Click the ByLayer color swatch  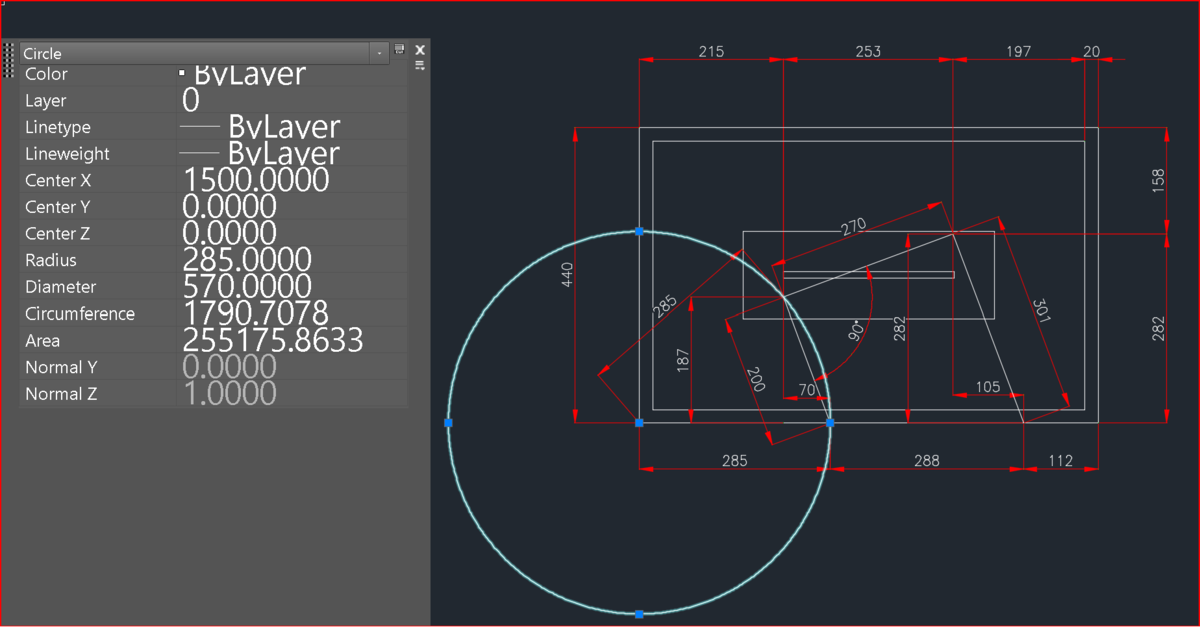point(181,73)
